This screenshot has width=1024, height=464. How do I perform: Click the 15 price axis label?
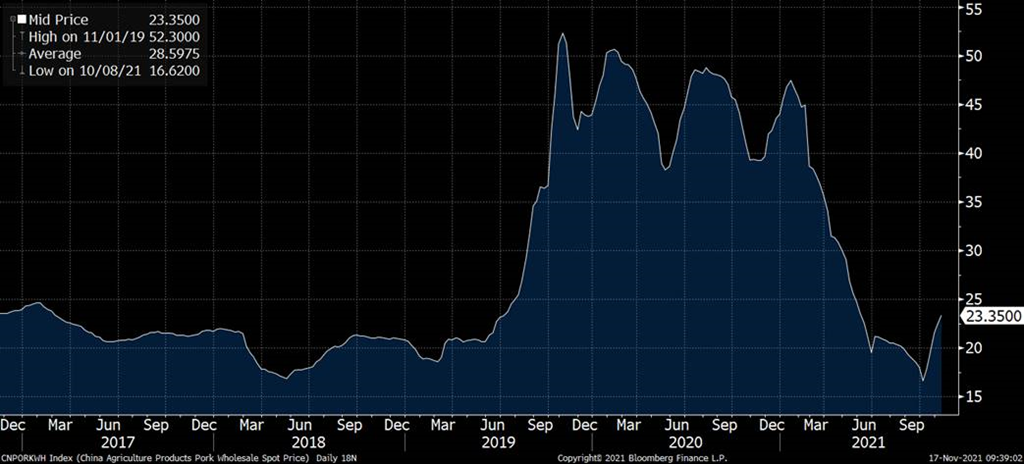pos(971,396)
